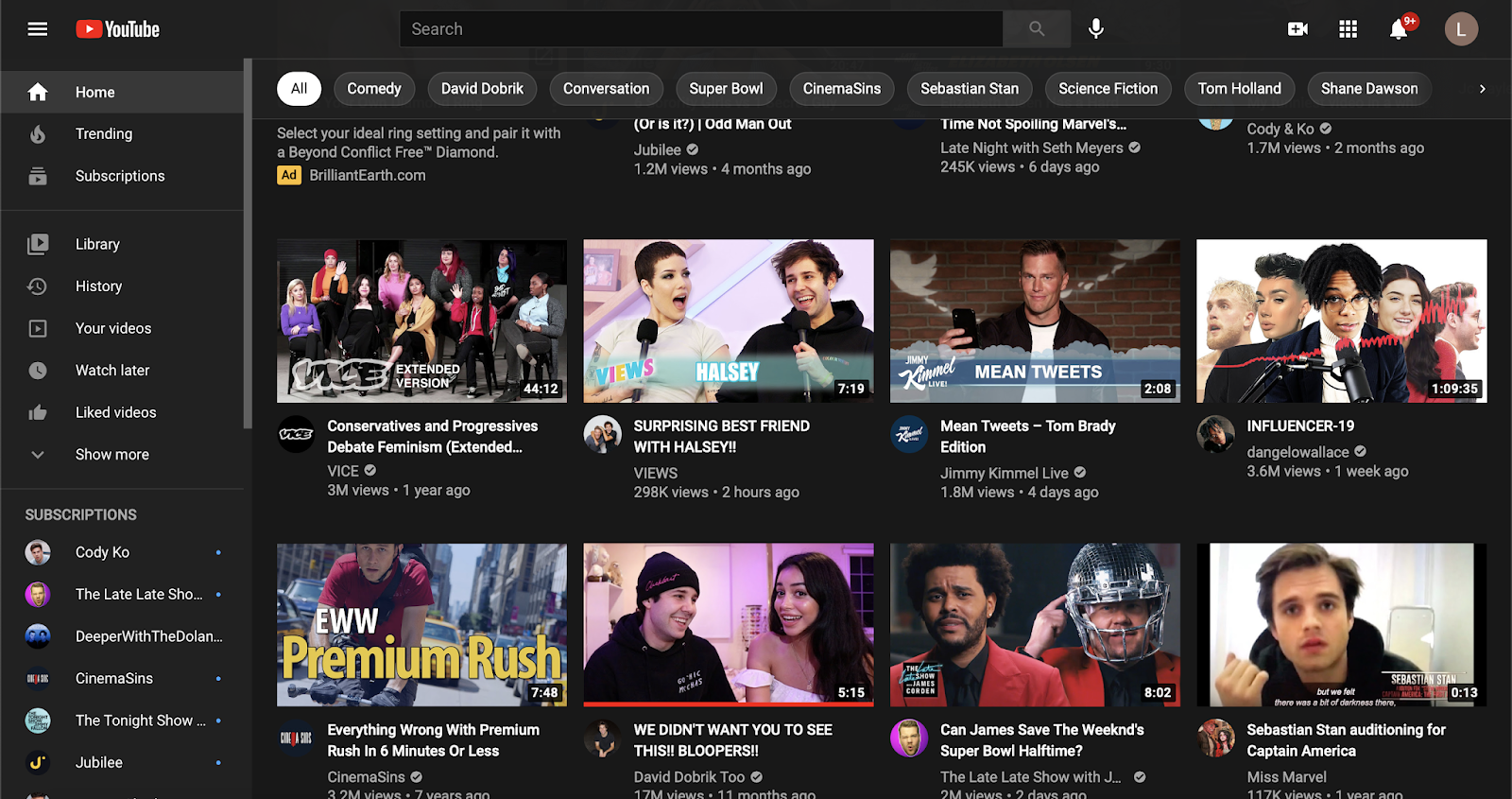Select the Sebastian Stan filter chip

click(x=970, y=89)
